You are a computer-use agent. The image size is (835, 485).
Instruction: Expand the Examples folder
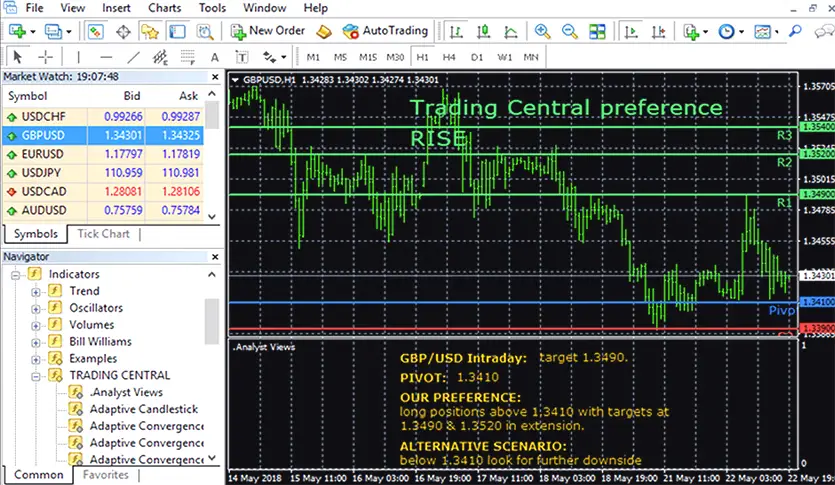(36, 359)
